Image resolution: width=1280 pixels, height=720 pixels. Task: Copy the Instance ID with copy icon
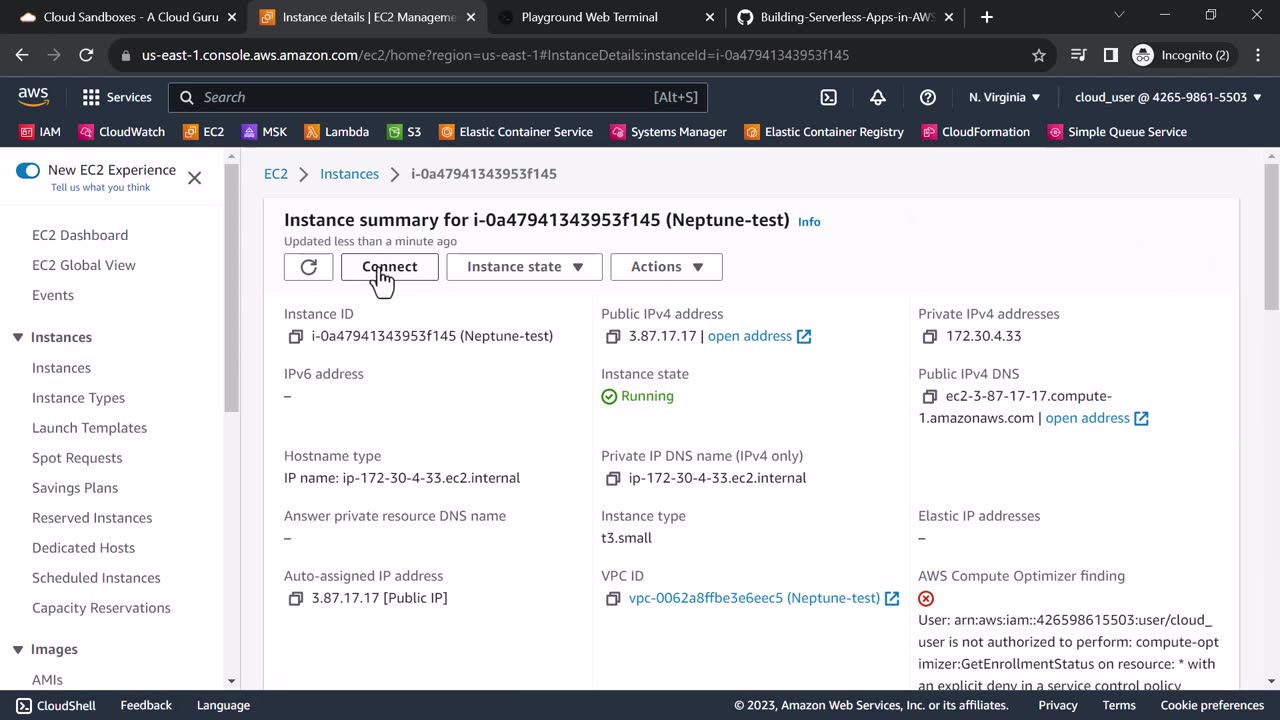295,337
